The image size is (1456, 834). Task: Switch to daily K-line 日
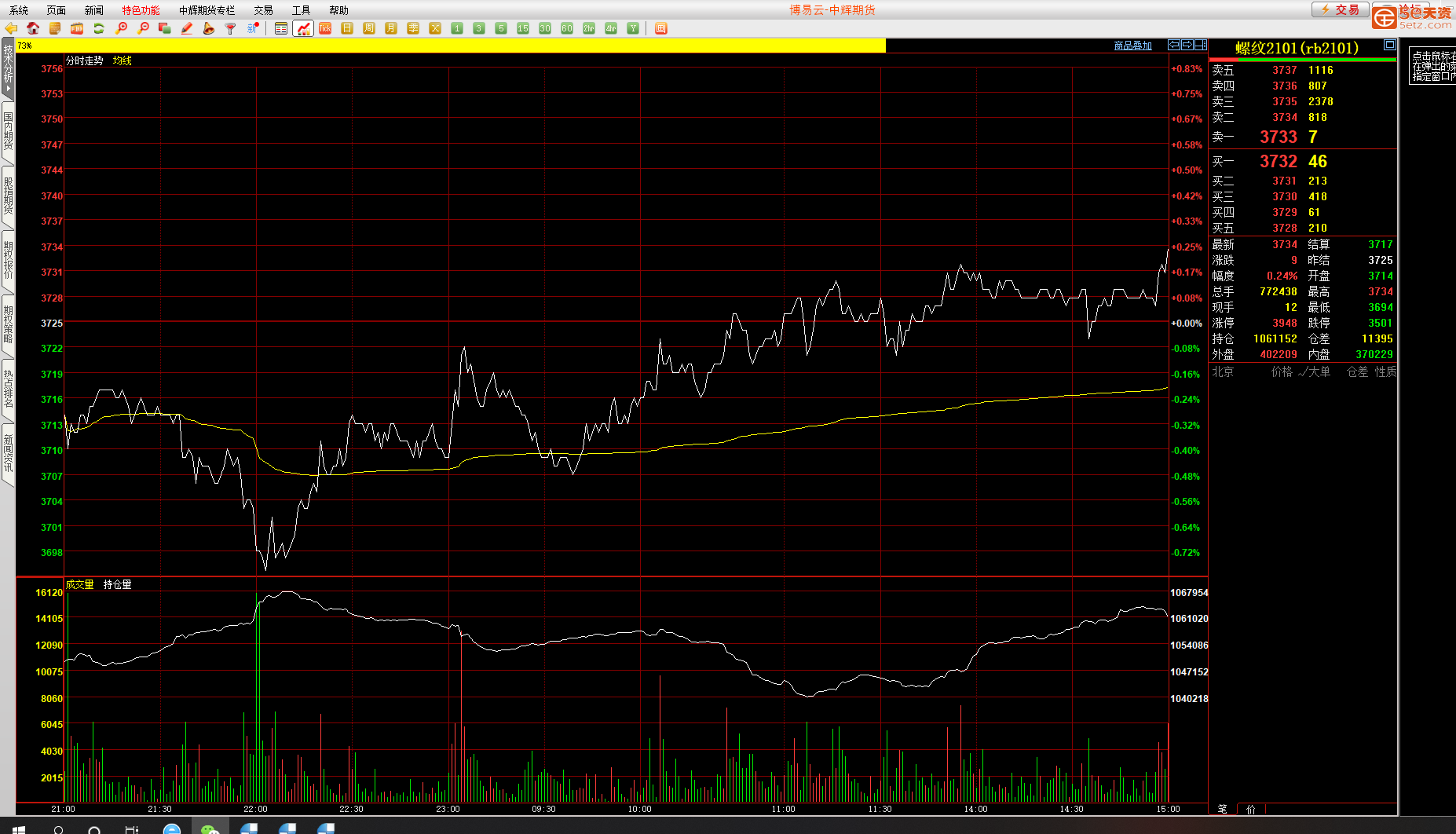point(347,28)
